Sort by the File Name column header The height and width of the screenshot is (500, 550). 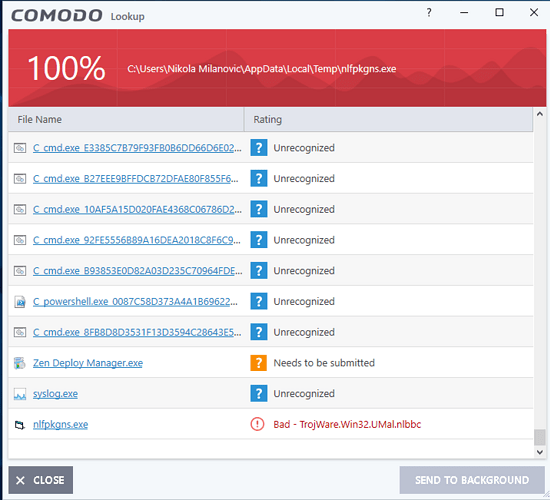[x=126, y=119]
